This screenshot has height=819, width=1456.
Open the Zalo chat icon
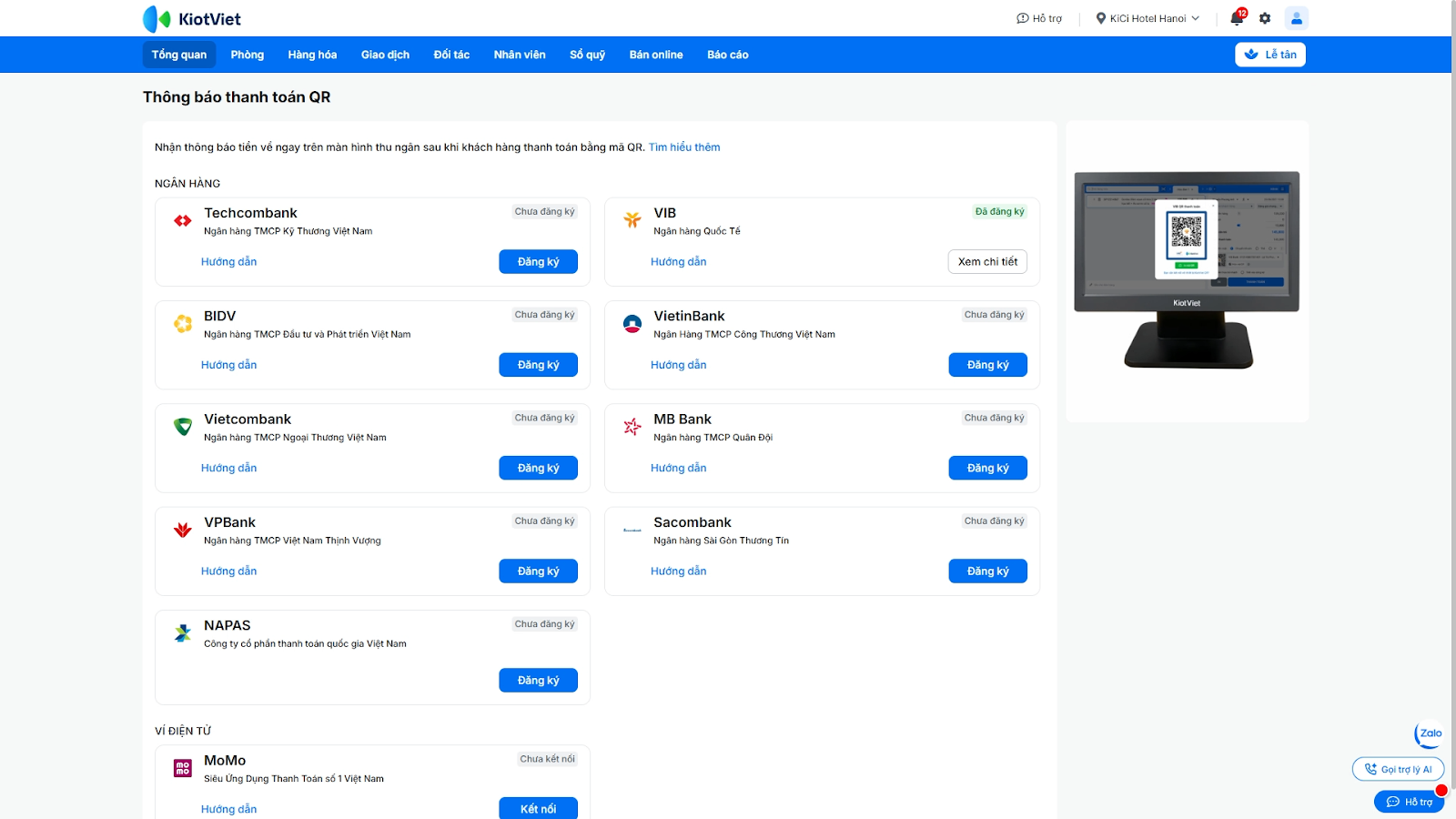[x=1429, y=733]
